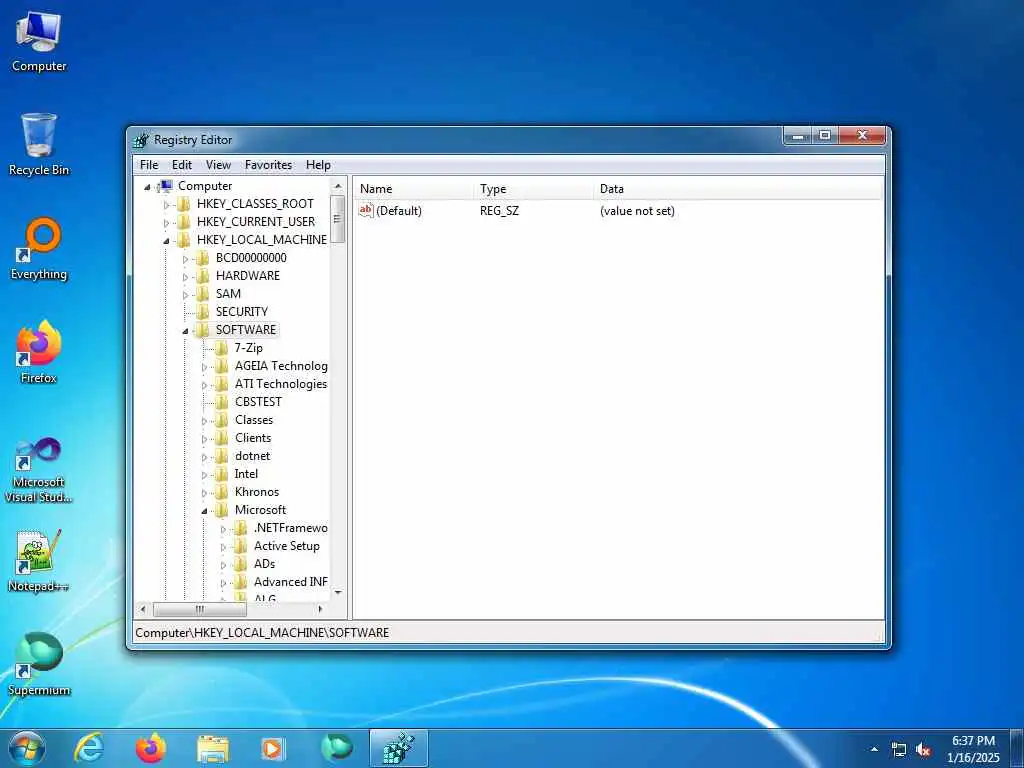Select the Clients key
The image size is (1024, 768).
pos(253,438)
